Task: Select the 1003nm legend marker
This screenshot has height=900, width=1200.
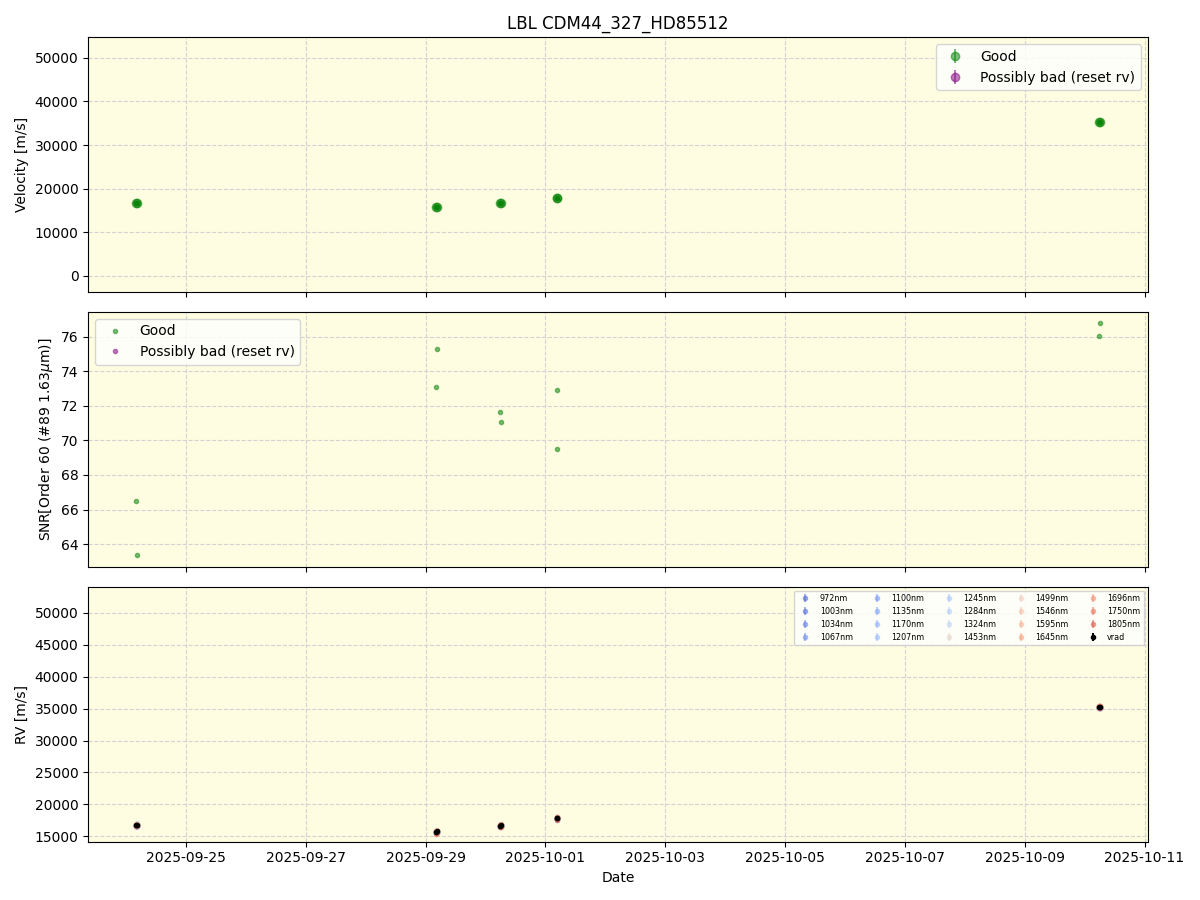Action: pos(805,611)
